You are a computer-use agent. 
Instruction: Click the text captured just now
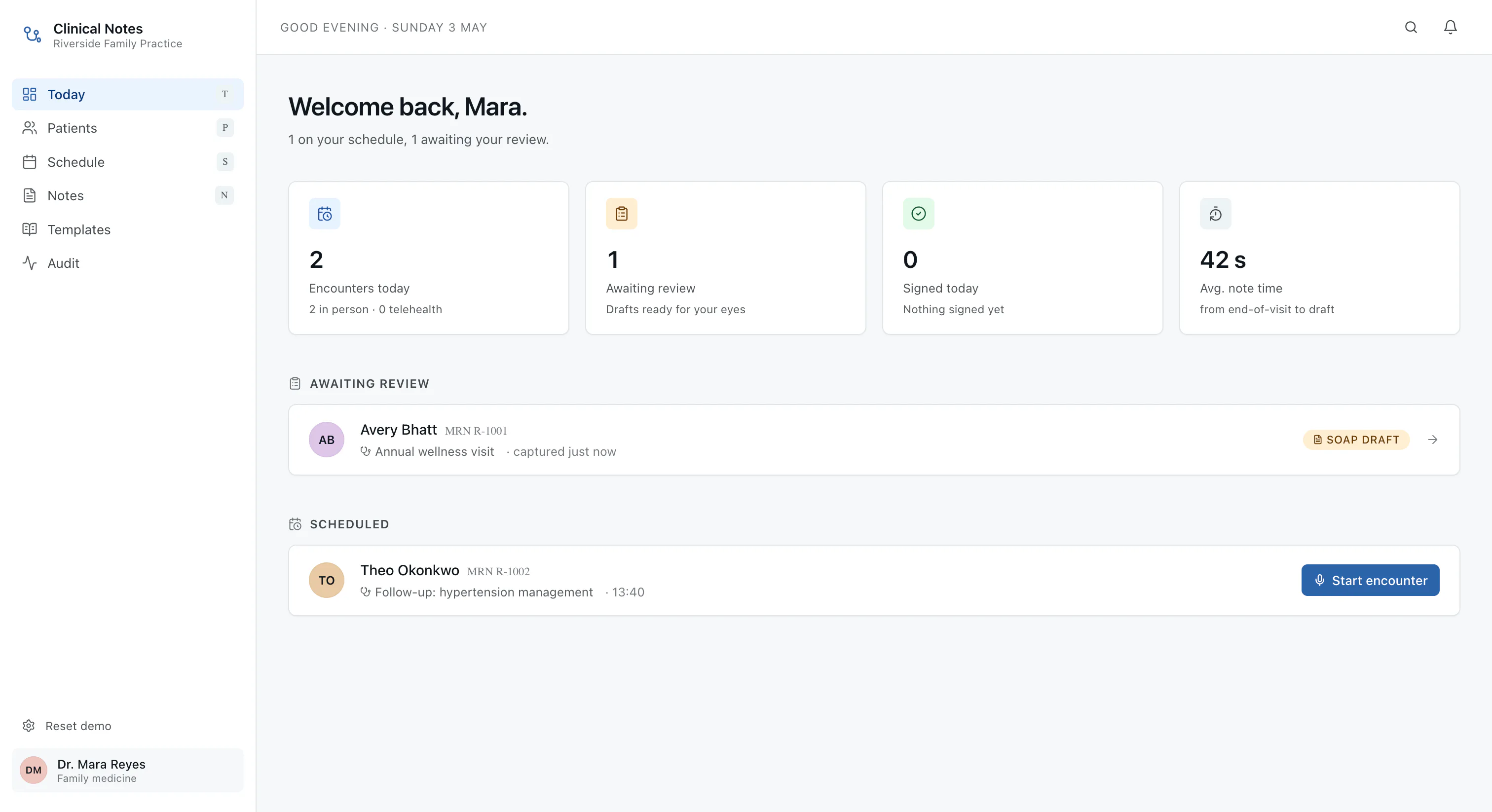(x=564, y=452)
